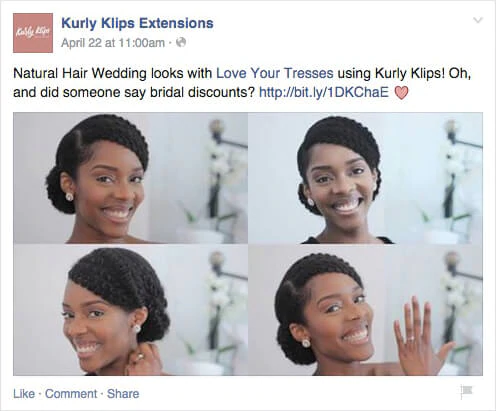Viewport: 496px width, 411px height.
Task: Click the earring in top-left photo
Action: click(x=70, y=197)
